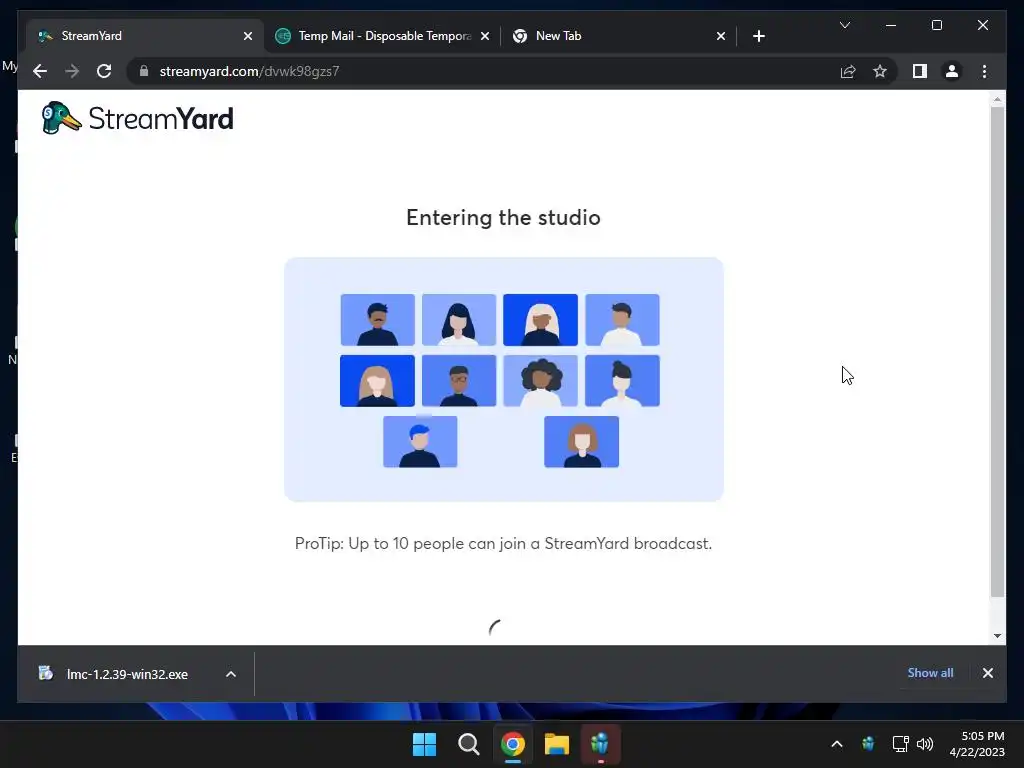Click the Chrome taskbar icon
Viewport: 1024px width, 768px height.
[x=513, y=744]
